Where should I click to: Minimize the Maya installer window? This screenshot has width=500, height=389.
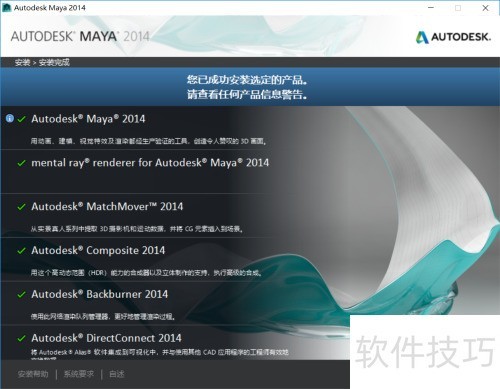(x=431, y=7)
